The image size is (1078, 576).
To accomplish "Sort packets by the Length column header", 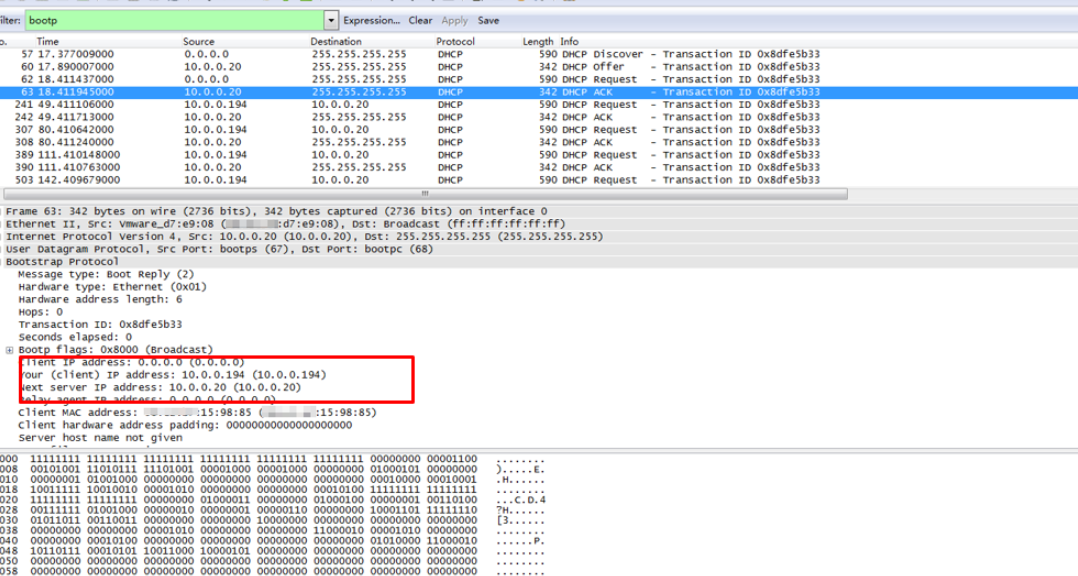I will point(538,41).
